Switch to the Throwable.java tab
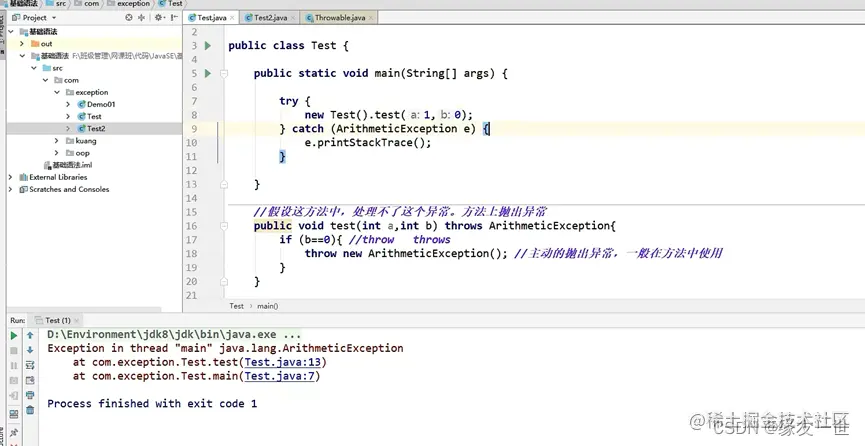The image size is (865, 446). (x=338, y=18)
